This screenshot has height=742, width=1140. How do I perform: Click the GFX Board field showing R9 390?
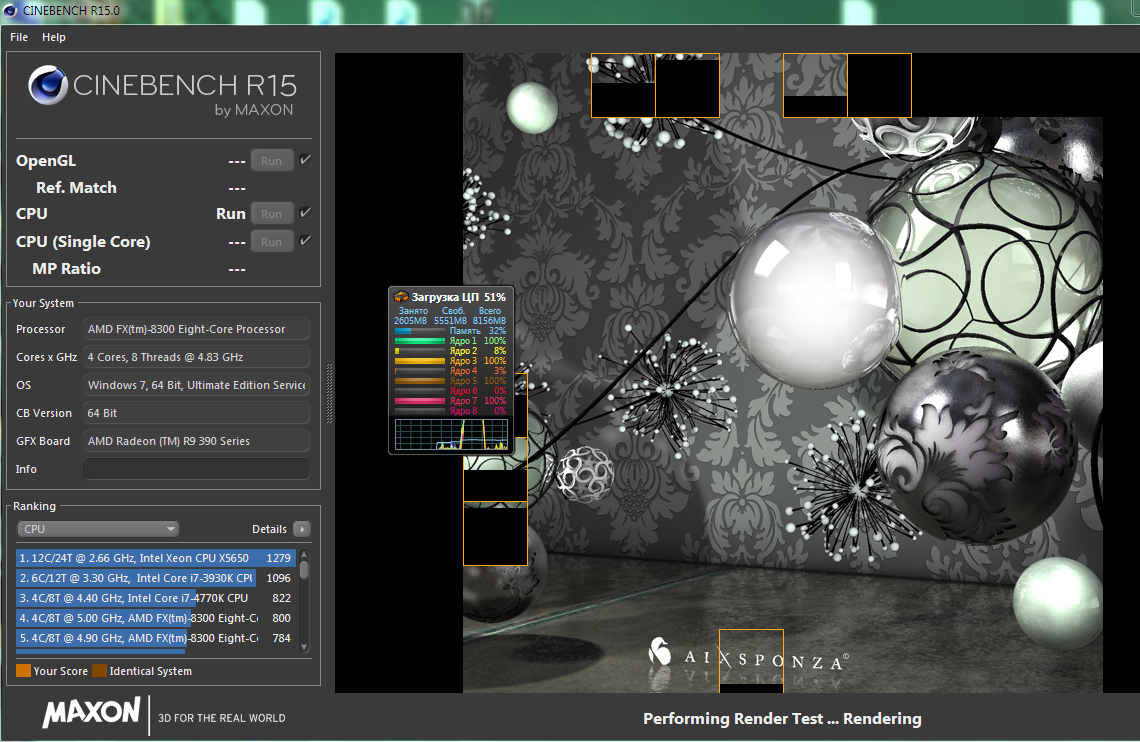click(196, 441)
